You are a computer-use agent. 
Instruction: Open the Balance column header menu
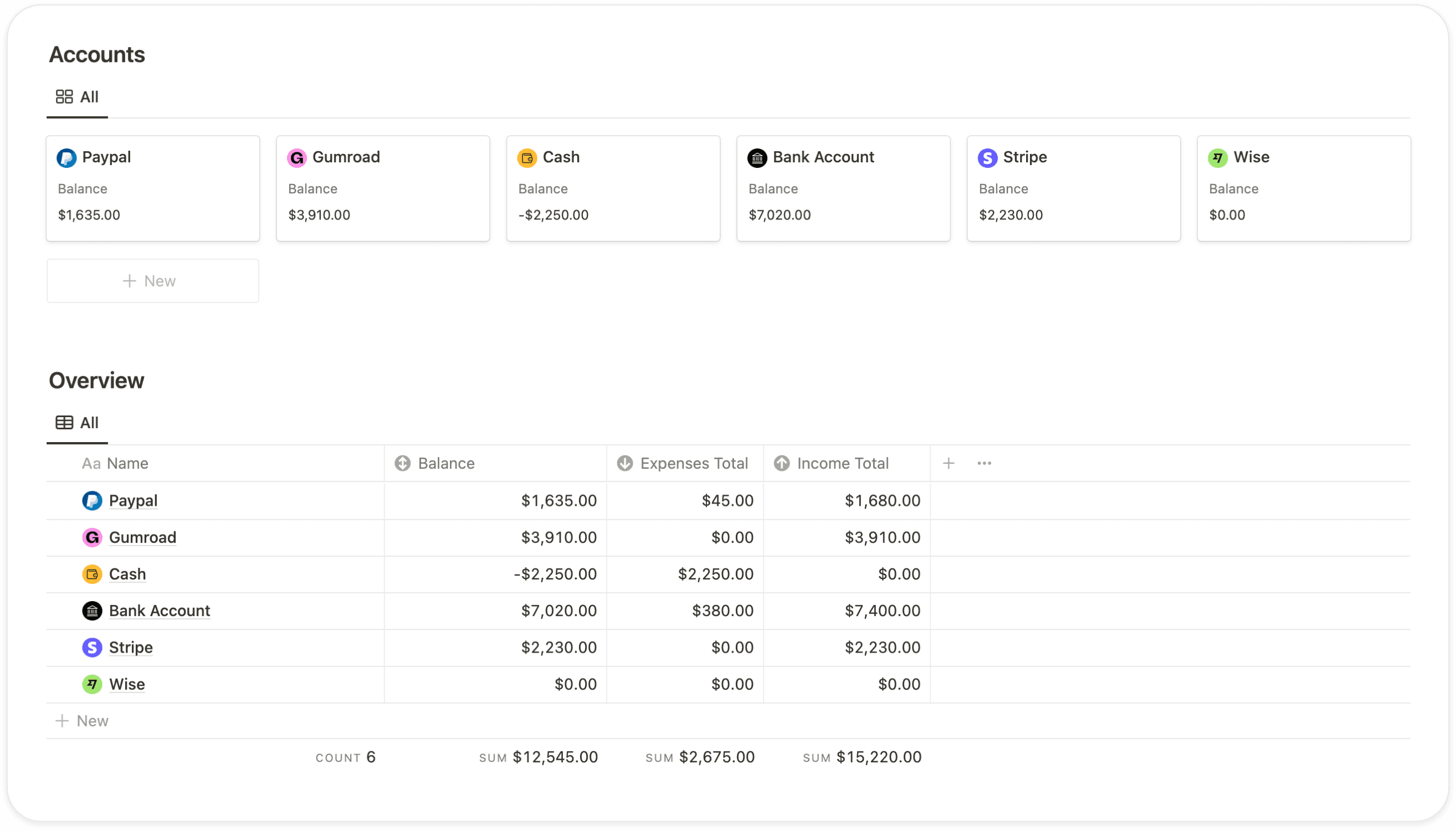tap(446, 464)
